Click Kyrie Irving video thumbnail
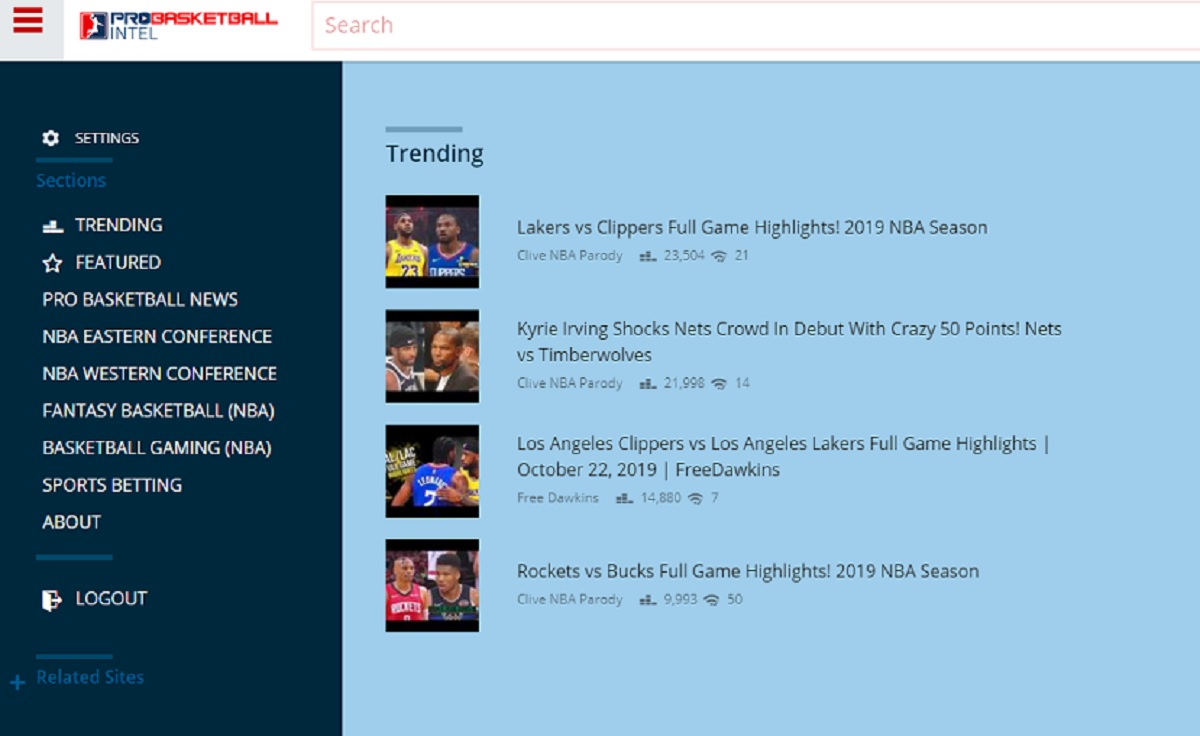The image size is (1200, 736). (432, 356)
